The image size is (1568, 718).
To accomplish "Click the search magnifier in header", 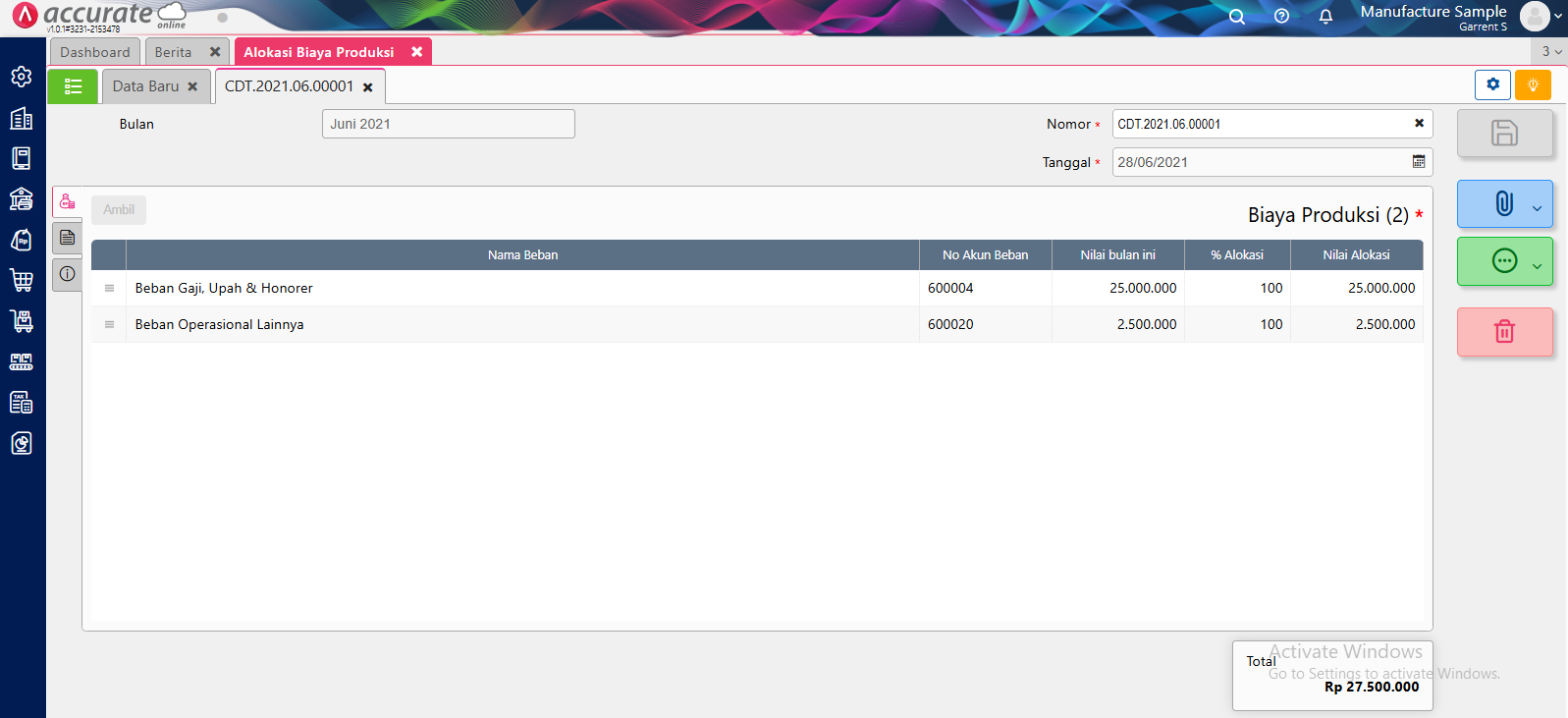I will pos(1237,17).
